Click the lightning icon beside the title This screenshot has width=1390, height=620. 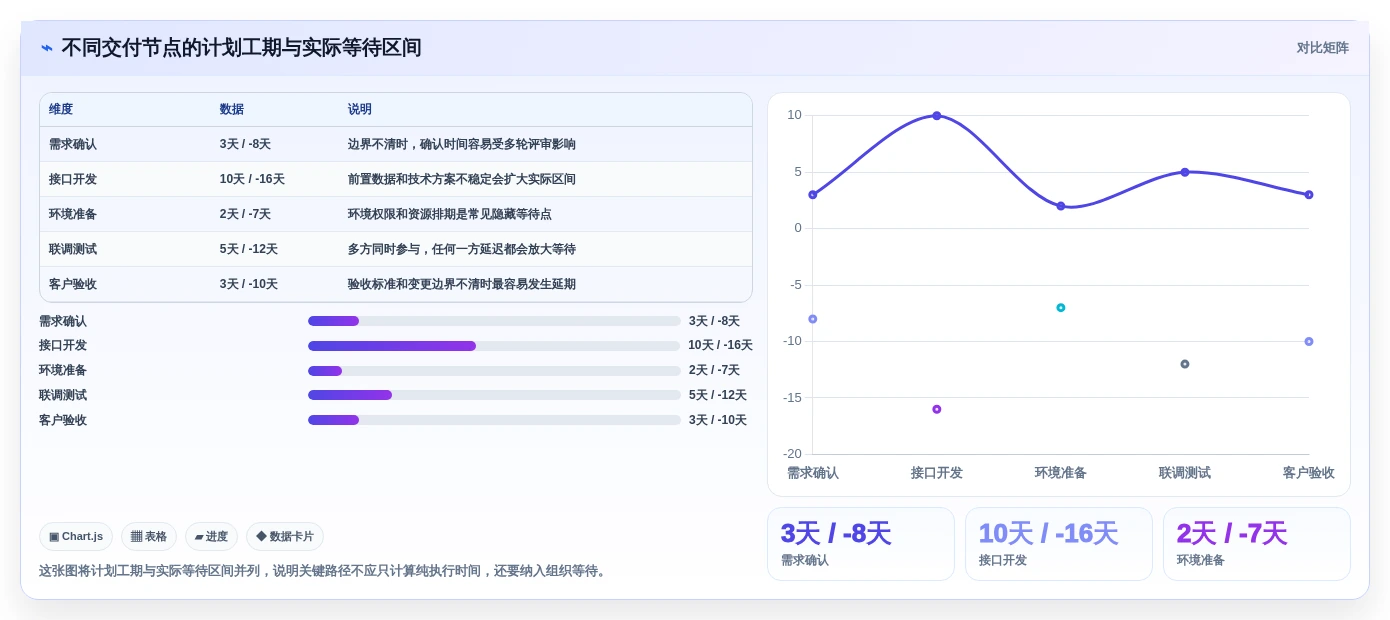click(47, 48)
